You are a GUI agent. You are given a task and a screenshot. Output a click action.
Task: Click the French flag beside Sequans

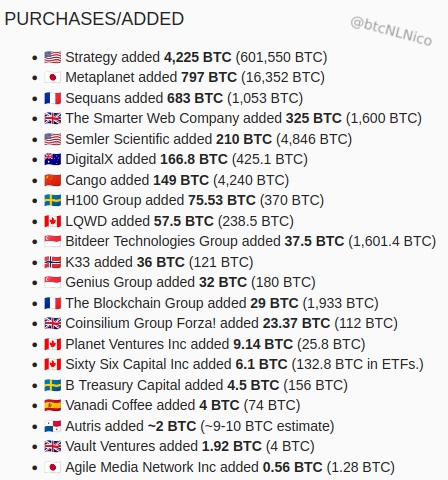point(53,98)
